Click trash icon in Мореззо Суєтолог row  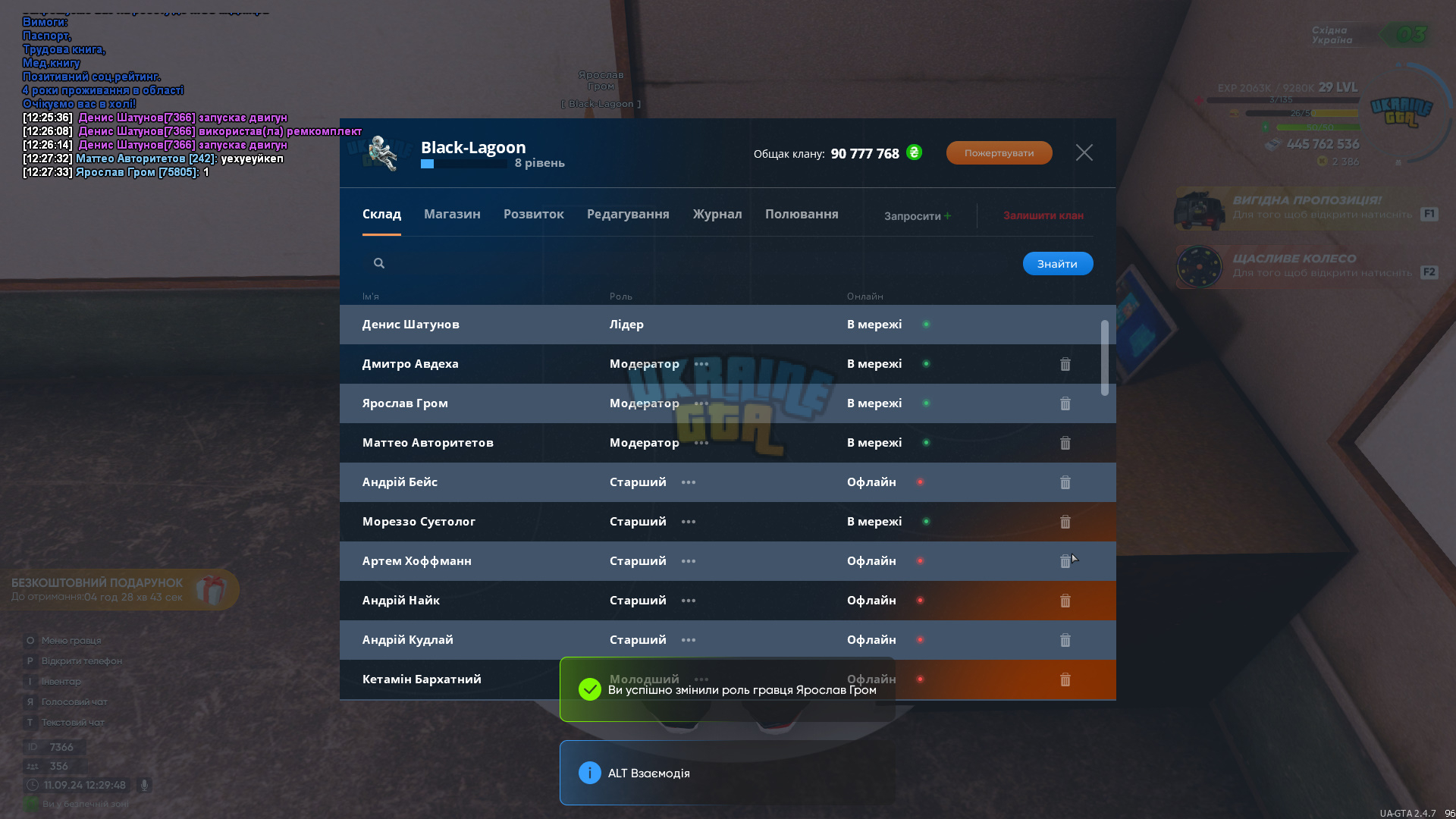tap(1065, 522)
